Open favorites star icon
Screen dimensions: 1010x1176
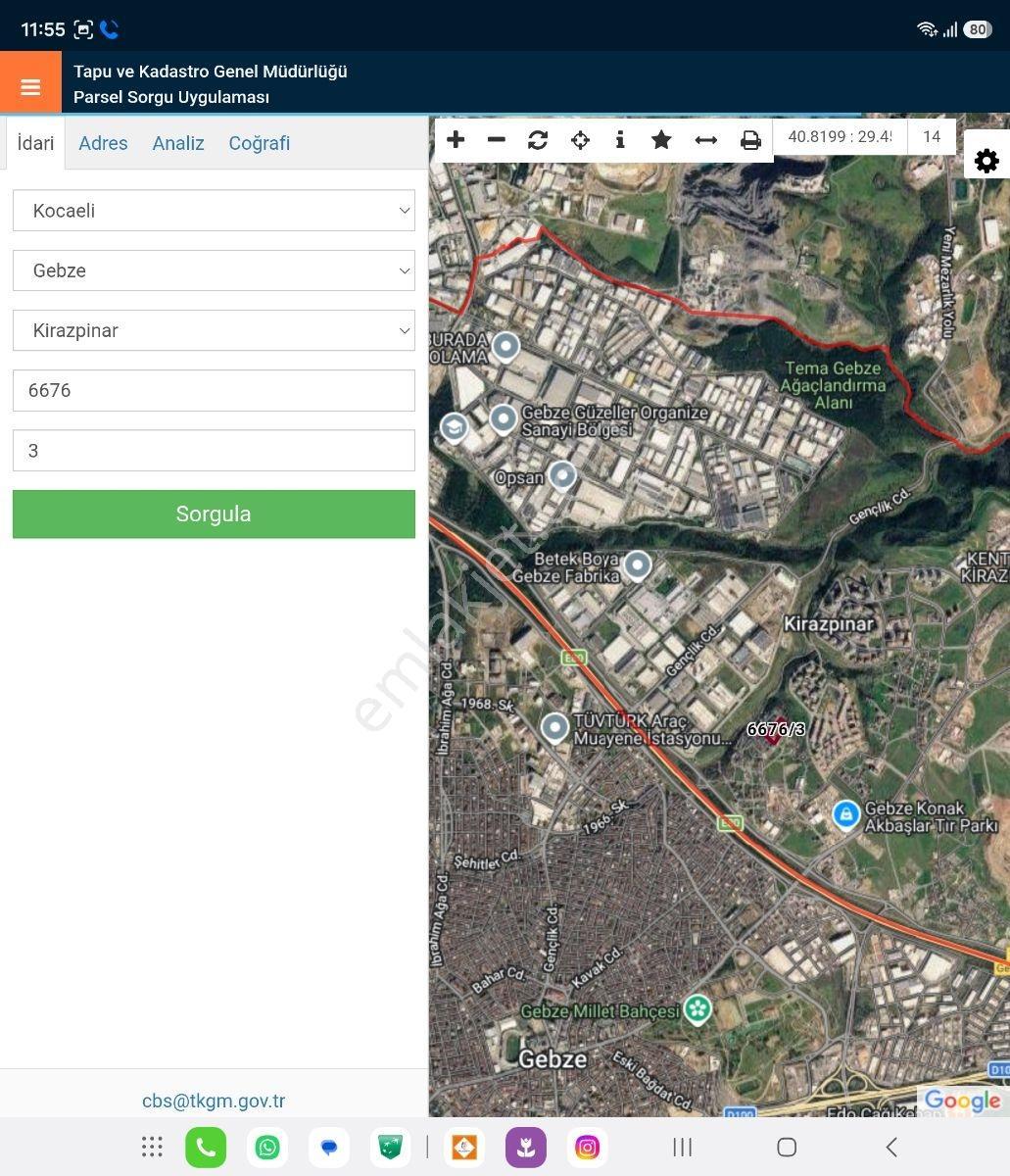[x=661, y=140]
